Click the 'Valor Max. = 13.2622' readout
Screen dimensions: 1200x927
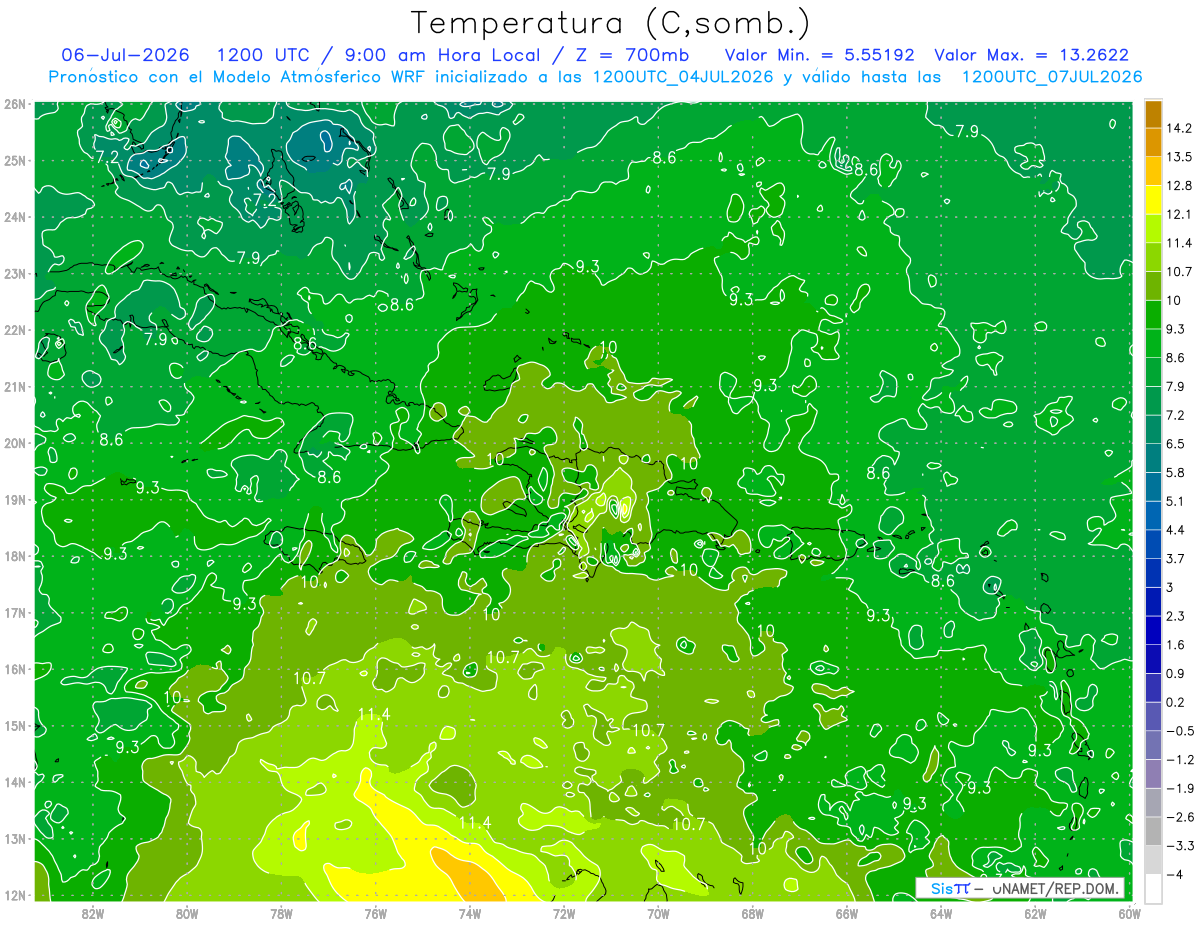pyautogui.click(x=1031, y=54)
